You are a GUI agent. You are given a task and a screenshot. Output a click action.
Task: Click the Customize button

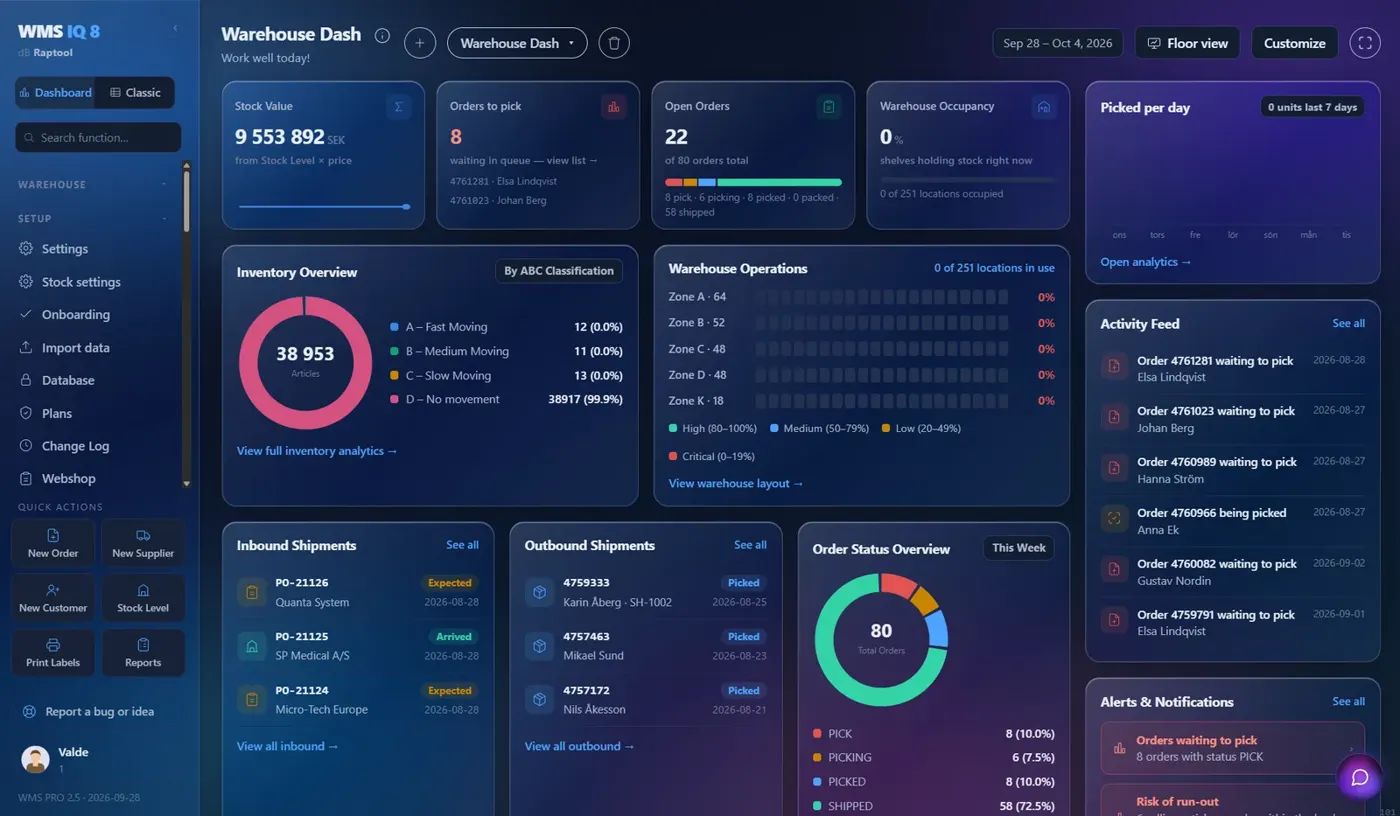1295,43
